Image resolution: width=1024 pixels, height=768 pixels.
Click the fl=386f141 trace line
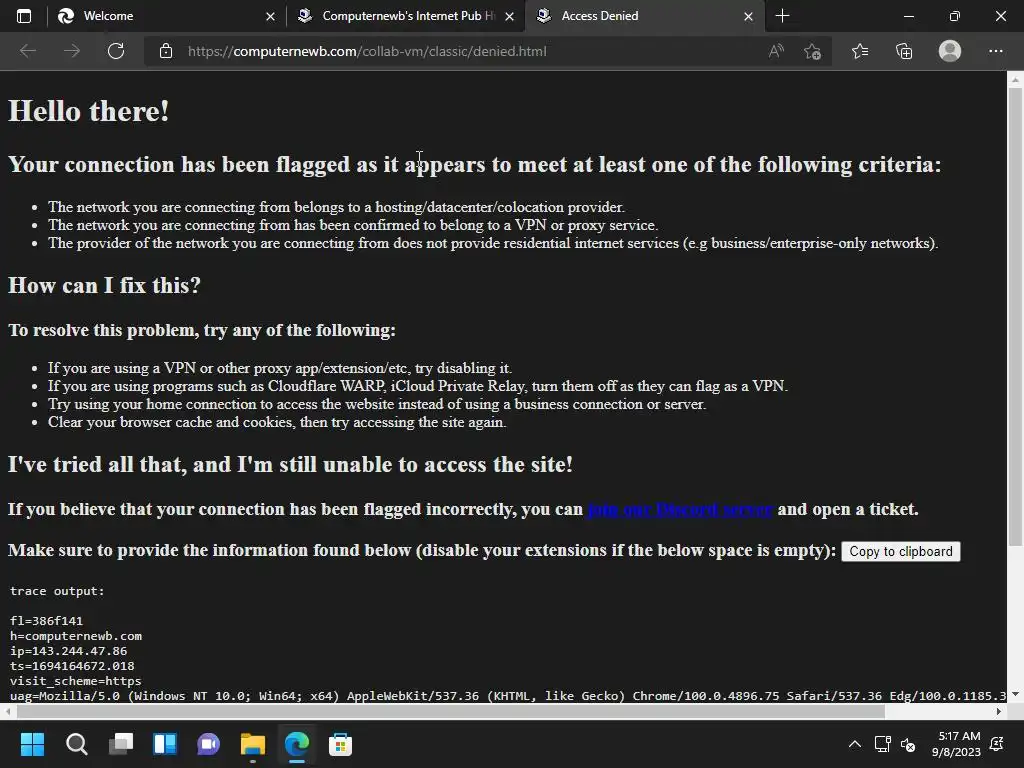[46, 621]
